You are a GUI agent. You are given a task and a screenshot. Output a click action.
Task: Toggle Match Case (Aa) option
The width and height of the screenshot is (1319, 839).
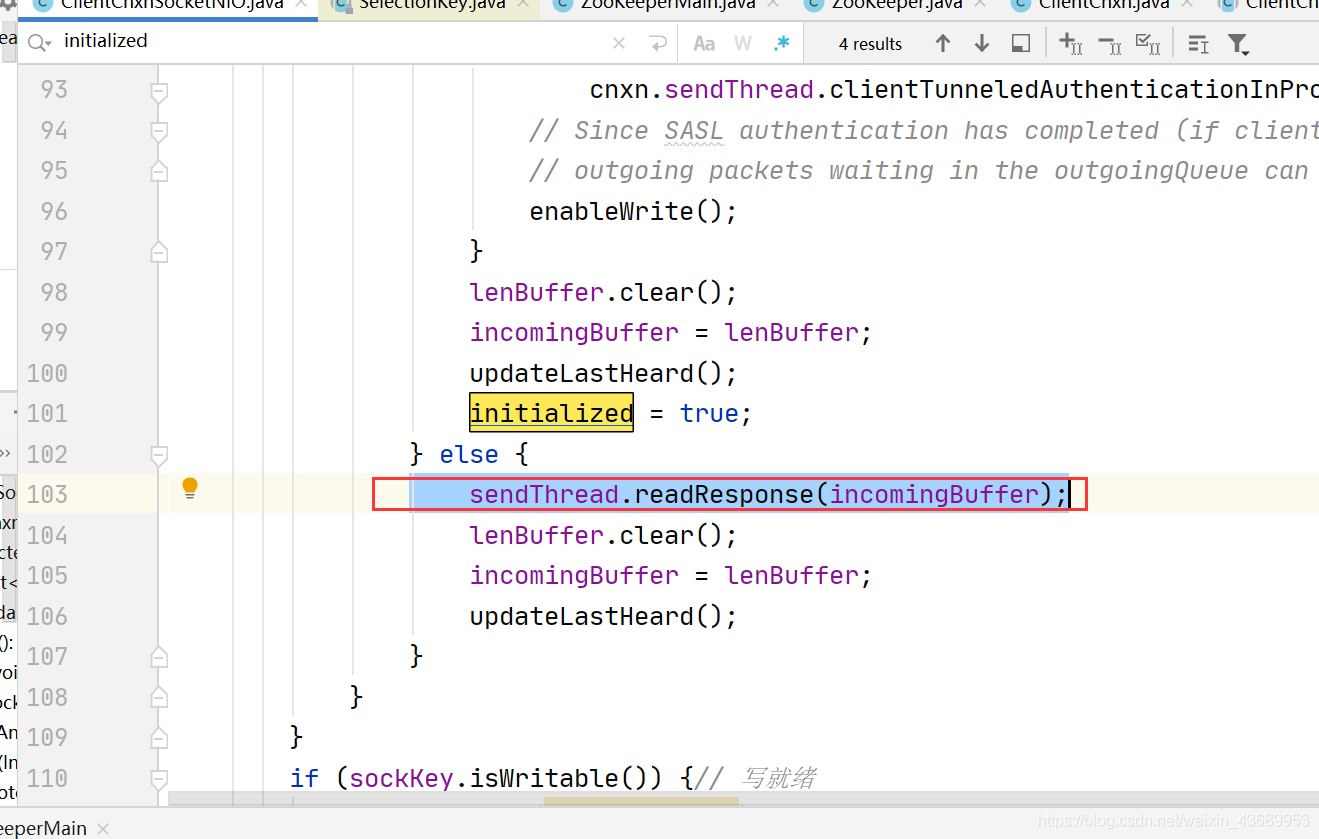(x=704, y=43)
